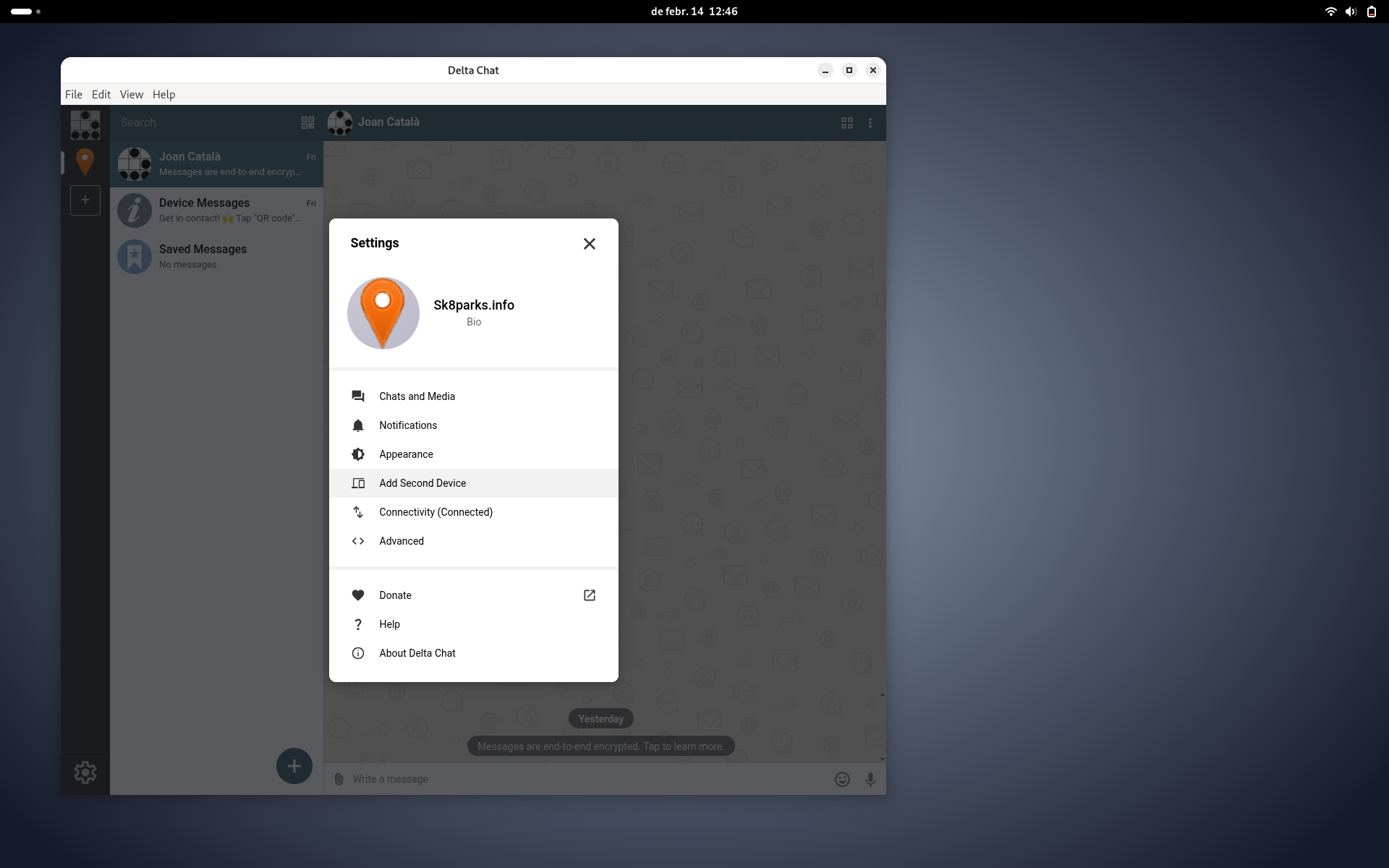
Task: Open the settings gear in the sidebar
Action: tap(85, 773)
